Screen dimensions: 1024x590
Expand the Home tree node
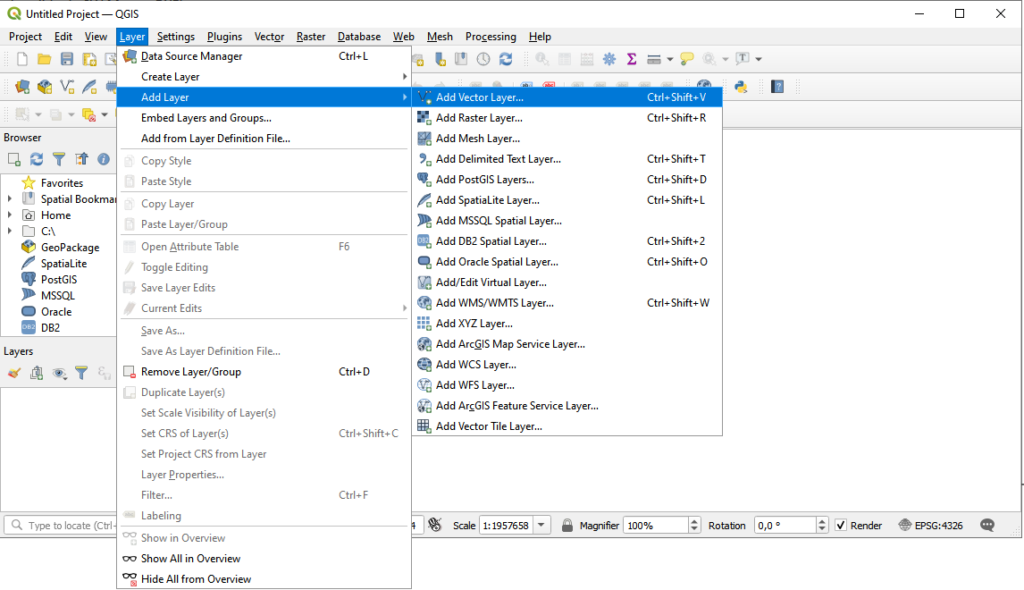click(x=9, y=215)
